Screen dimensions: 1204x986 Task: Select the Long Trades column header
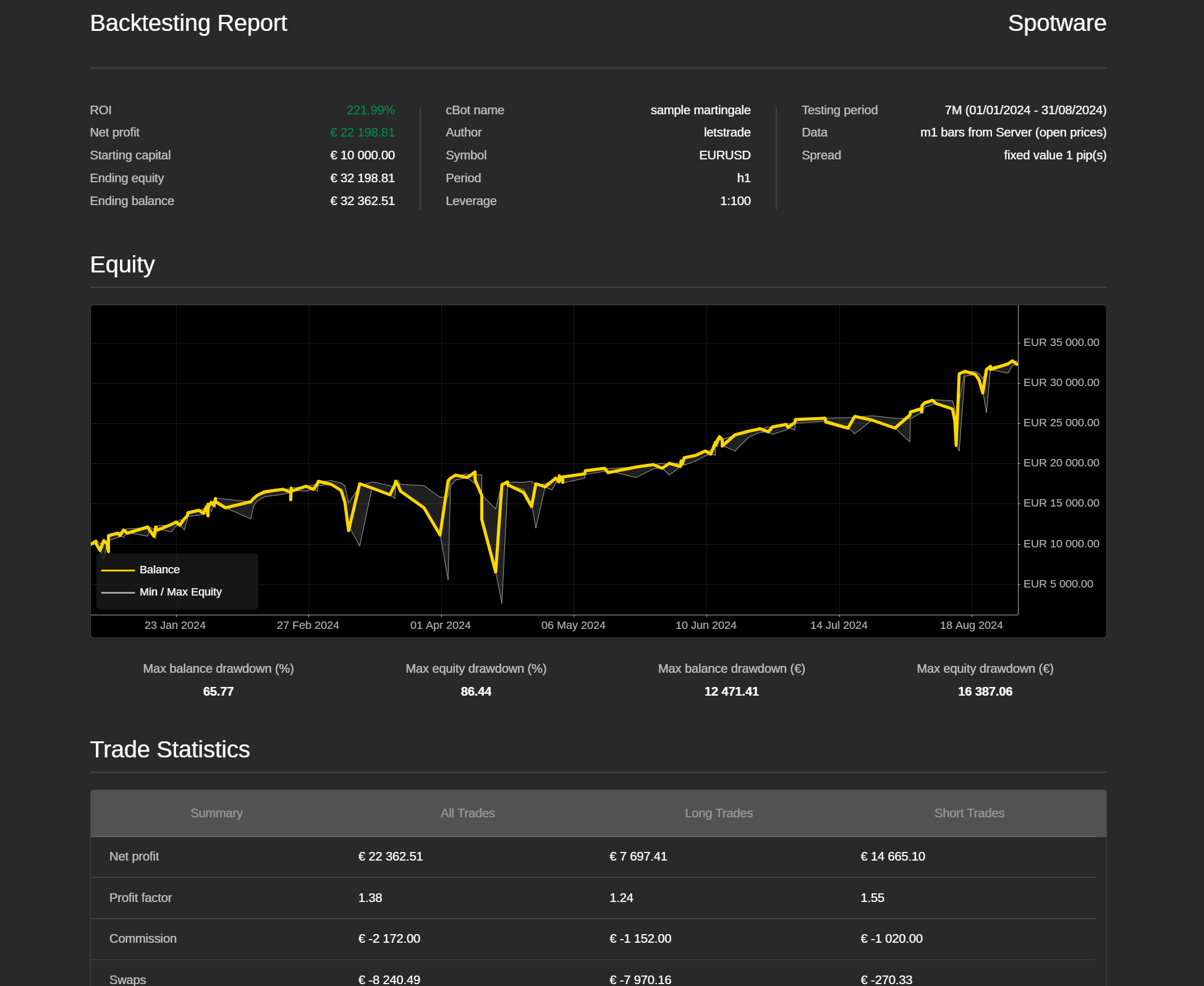tap(718, 813)
